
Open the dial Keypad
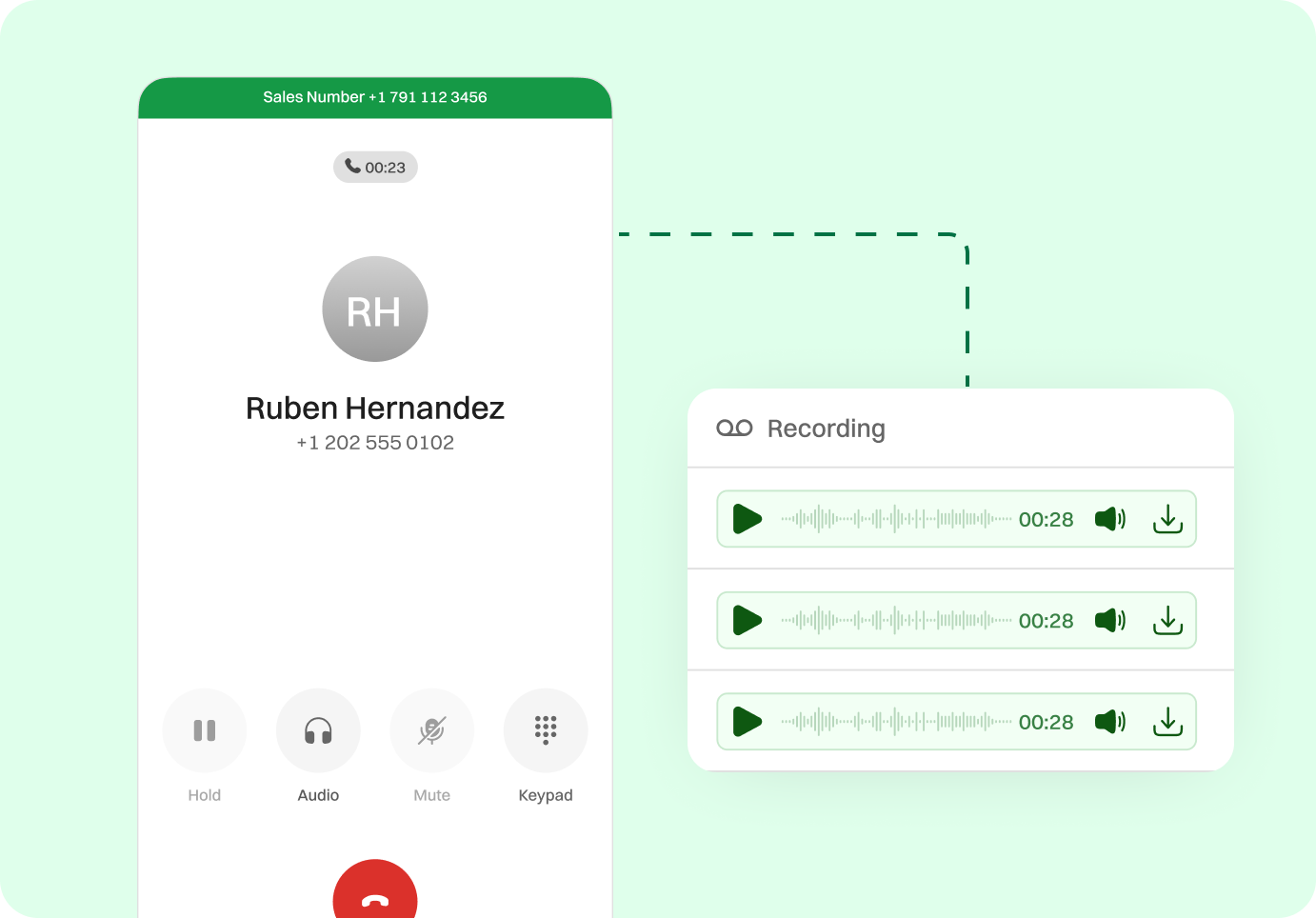546,730
